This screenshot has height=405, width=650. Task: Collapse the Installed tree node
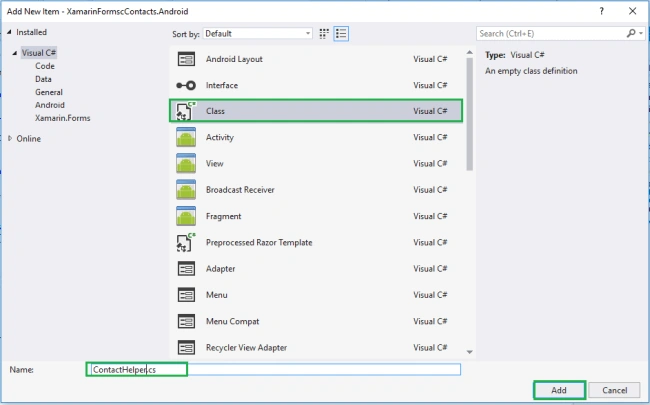tap(9, 32)
